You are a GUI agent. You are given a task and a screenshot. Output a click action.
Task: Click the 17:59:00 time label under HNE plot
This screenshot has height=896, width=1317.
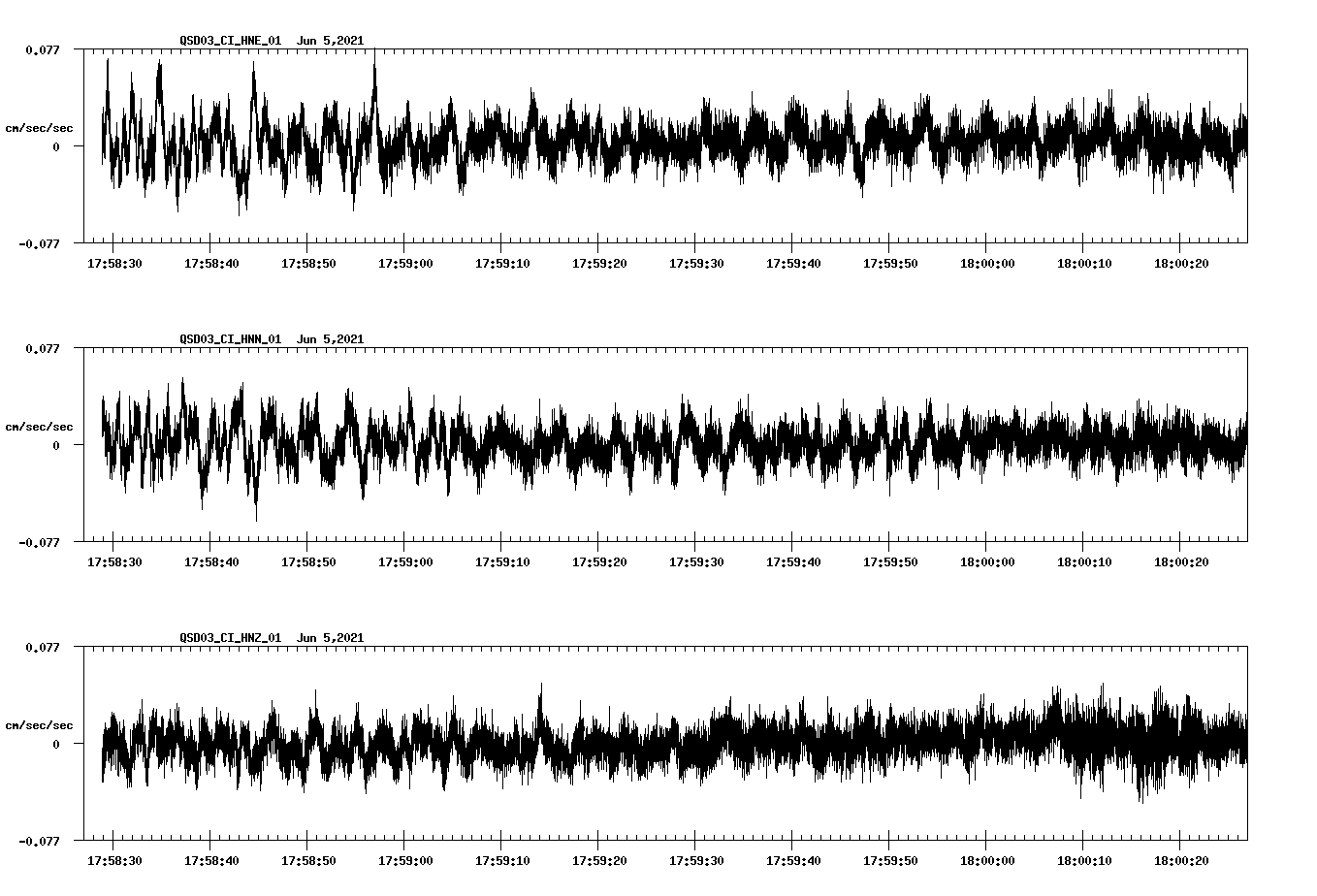(405, 264)
